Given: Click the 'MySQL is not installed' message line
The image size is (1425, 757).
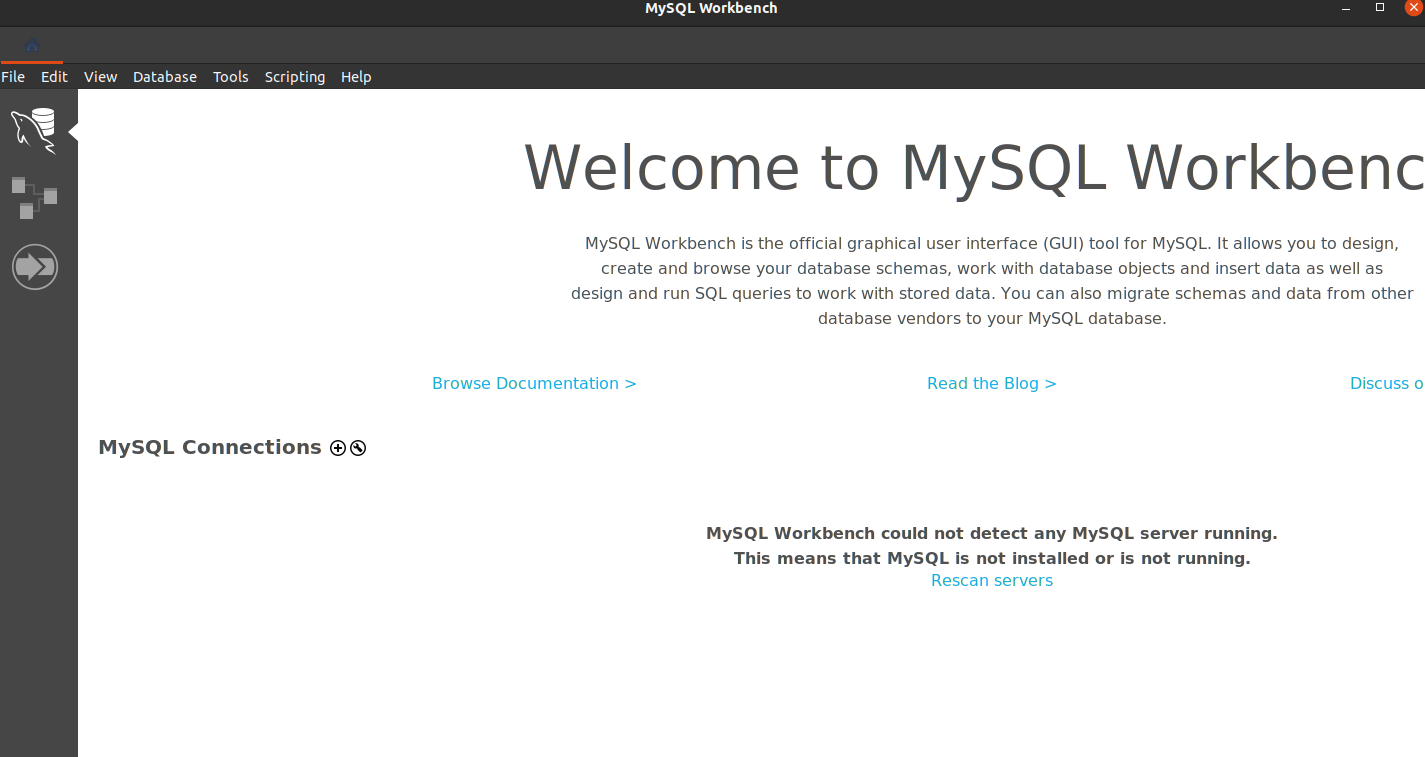Looking at the screenshot, I should tap(992, 558).
